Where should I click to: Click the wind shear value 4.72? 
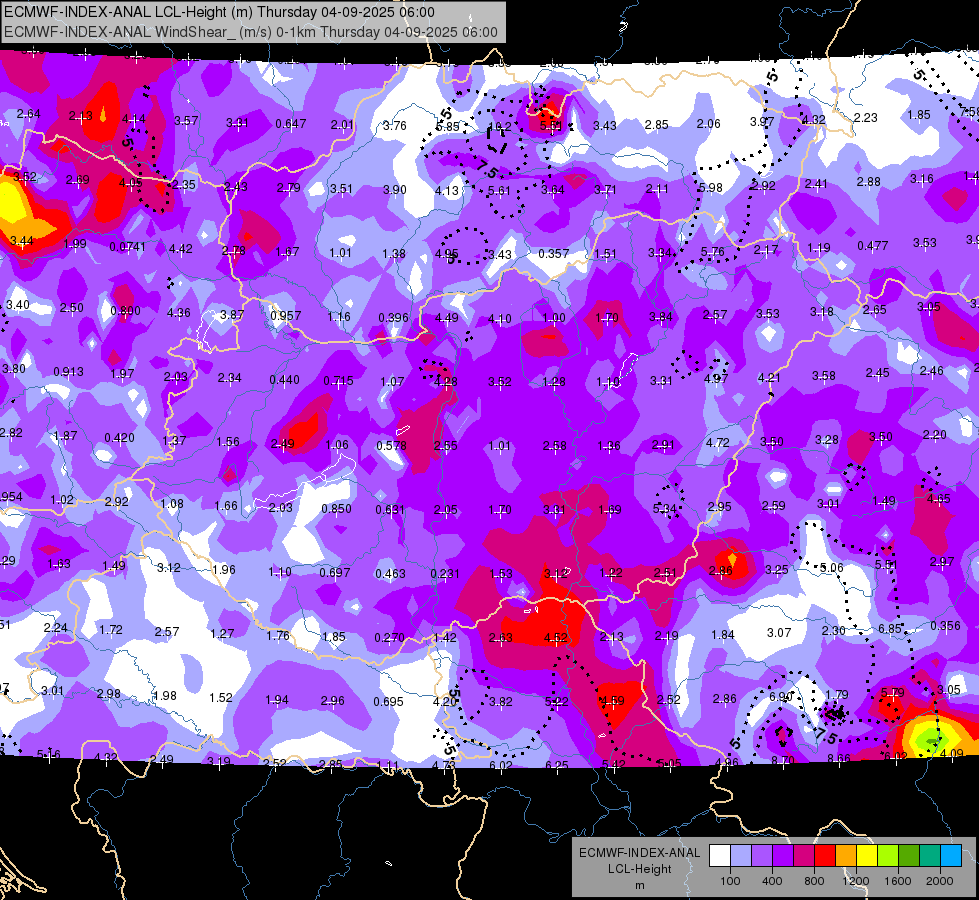(717, 442)
